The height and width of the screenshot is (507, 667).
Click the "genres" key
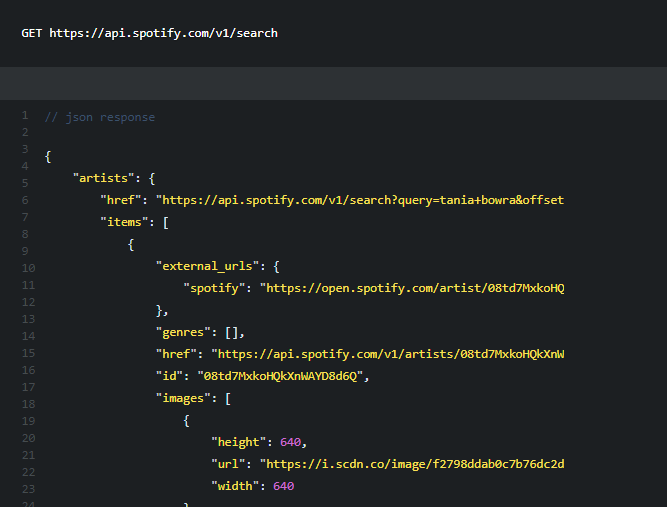click(x=183, y=332)
